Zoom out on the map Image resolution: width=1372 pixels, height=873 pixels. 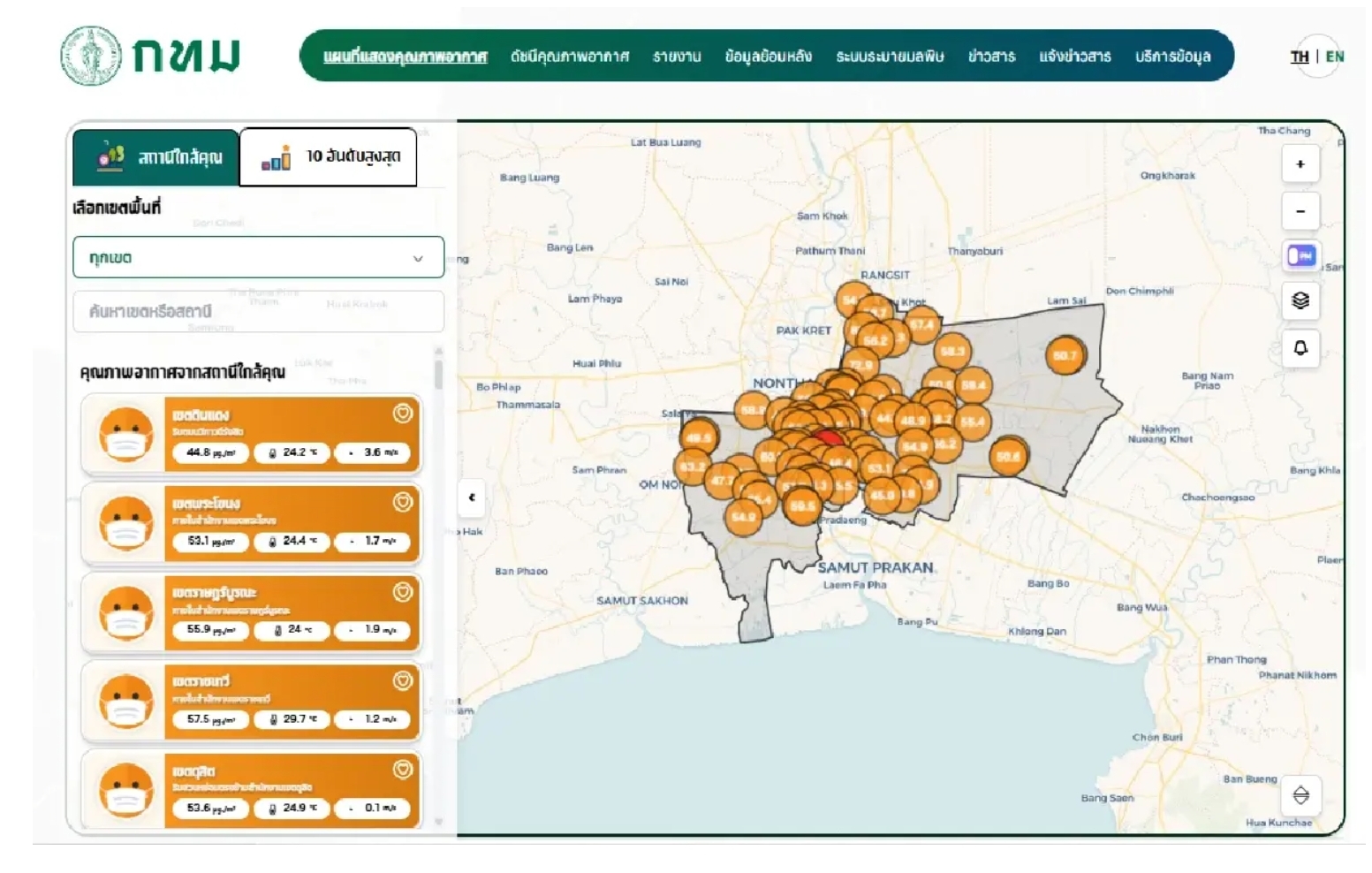click(x=1300, y=211)
